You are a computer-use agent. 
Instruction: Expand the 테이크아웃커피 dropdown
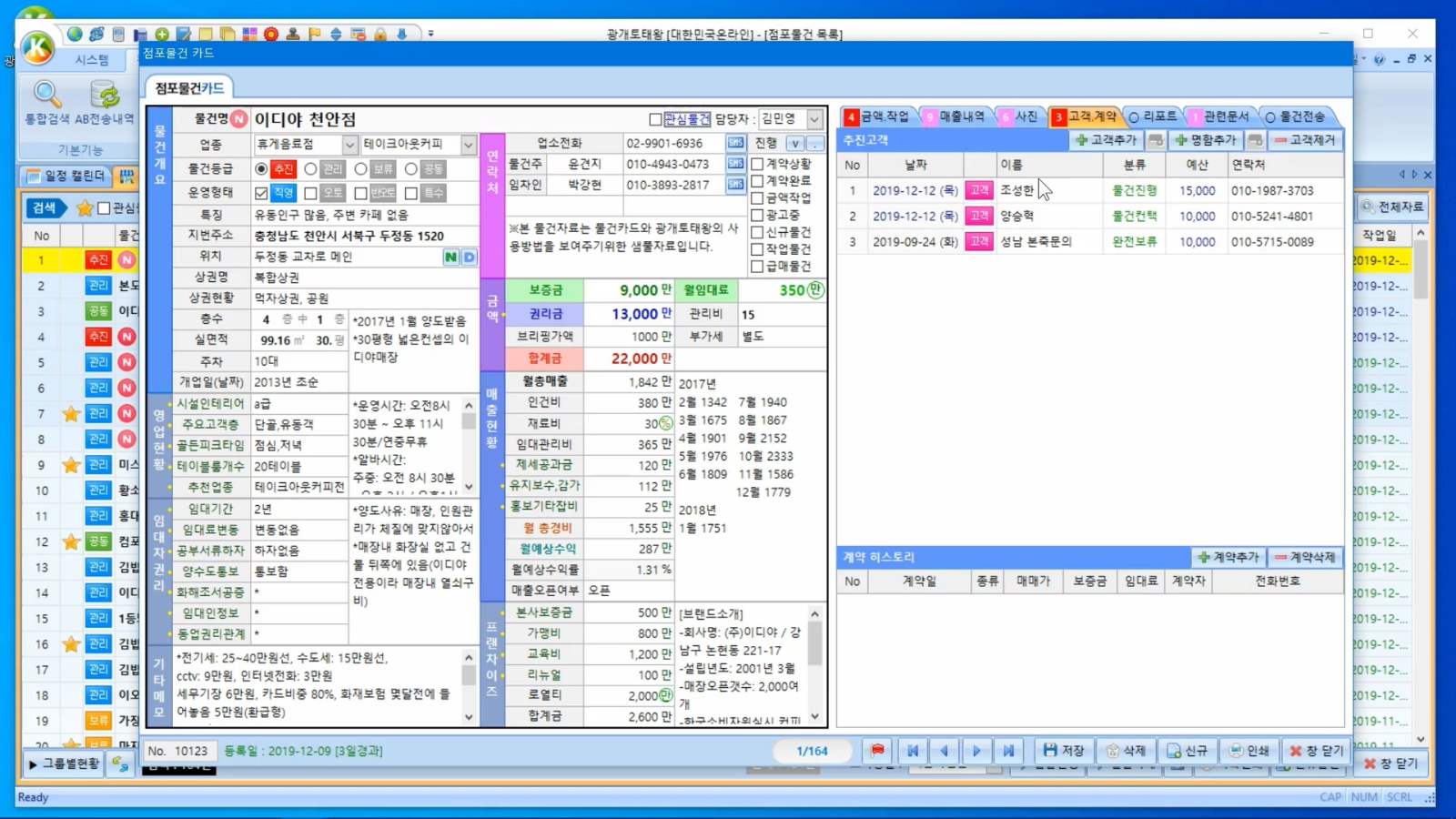pyautogui.click(x=468, y=145)
